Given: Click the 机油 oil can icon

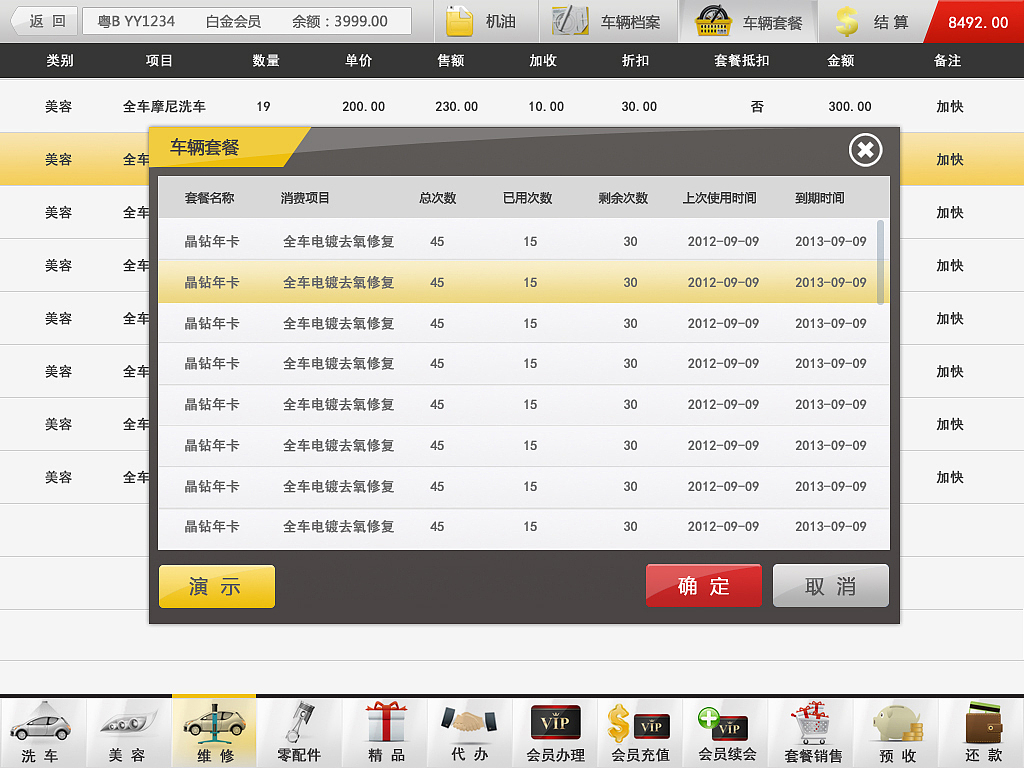Looking at the screenshot, I should click(x=460, y=21).
